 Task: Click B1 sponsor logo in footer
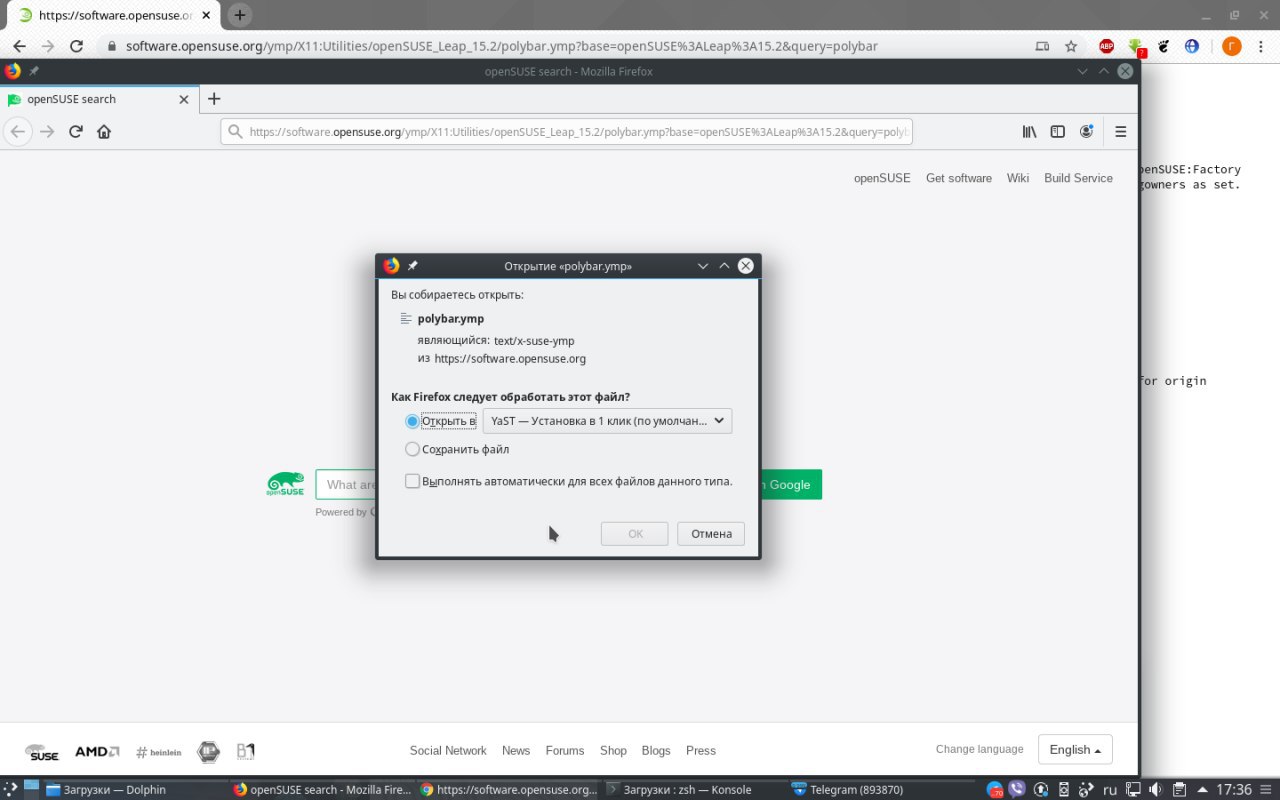246,751
